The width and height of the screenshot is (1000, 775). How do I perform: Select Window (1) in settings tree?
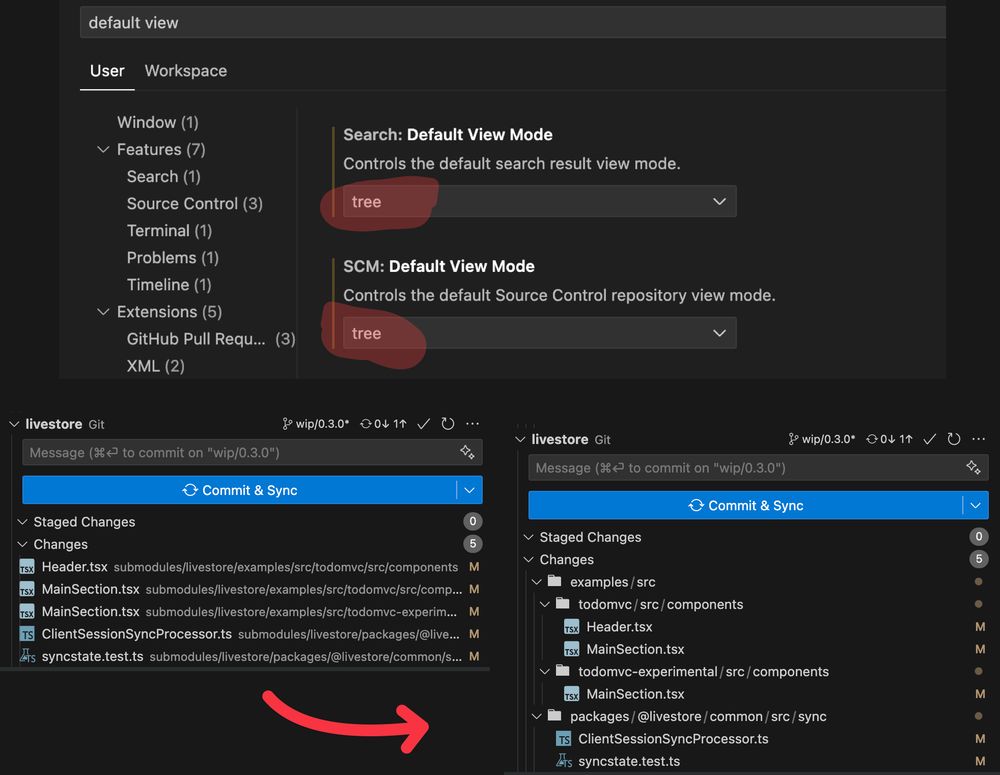click(x=158, y=122)
